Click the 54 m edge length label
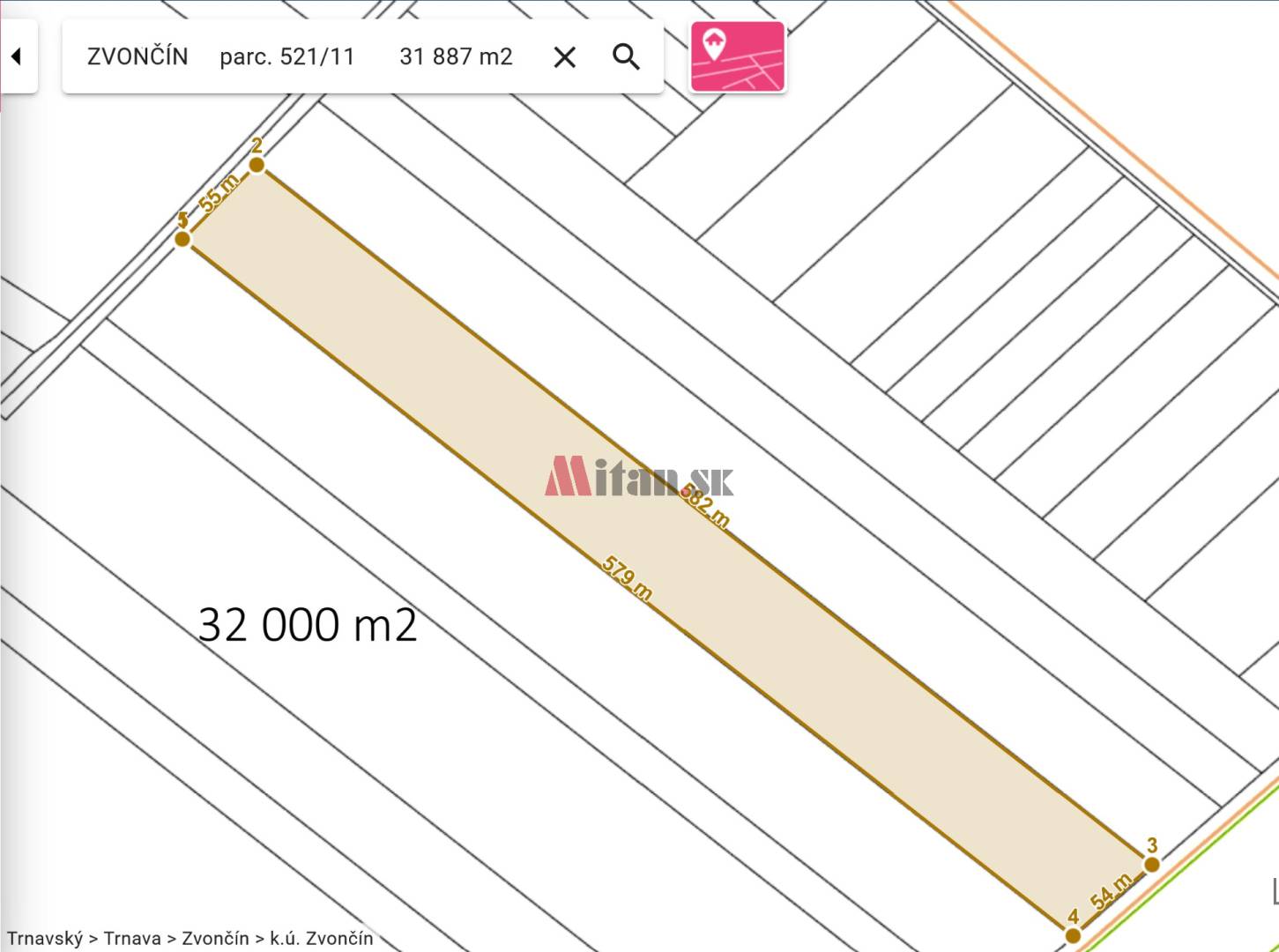Screen dimensions: 1279x952 point(1111,891)
